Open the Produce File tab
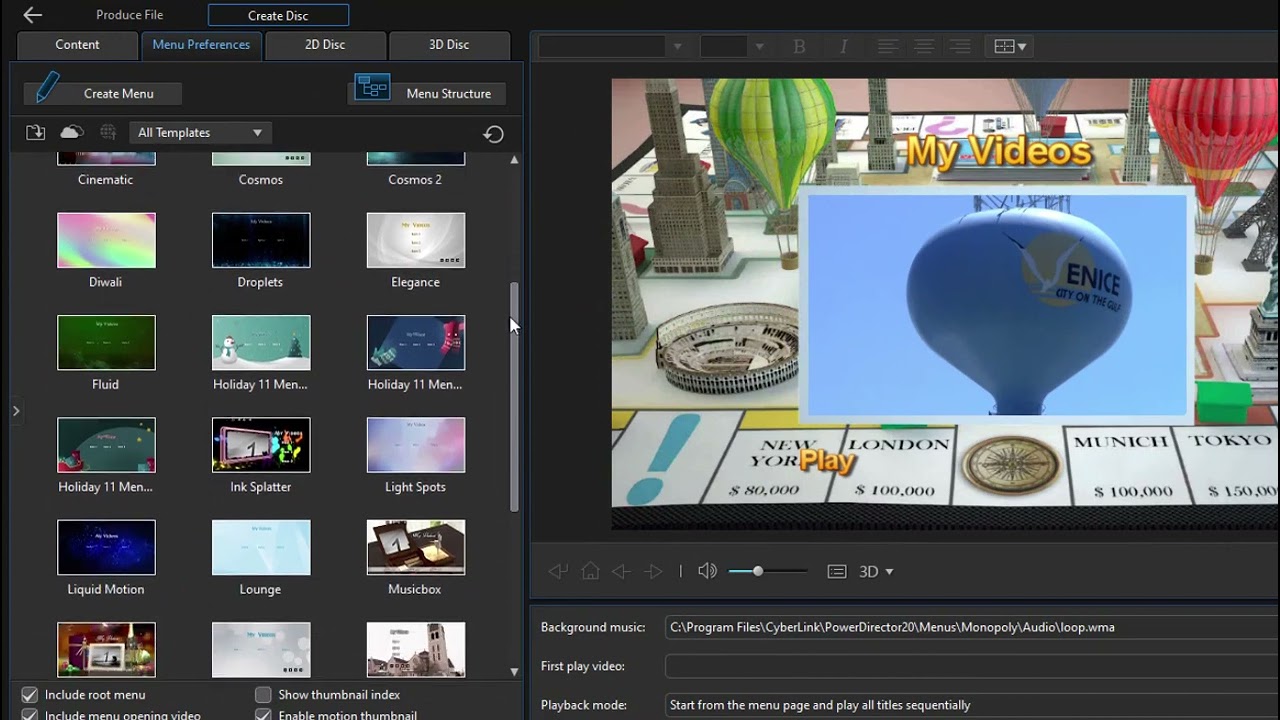This screenshot has width=1280, height=720. point(129,15)
